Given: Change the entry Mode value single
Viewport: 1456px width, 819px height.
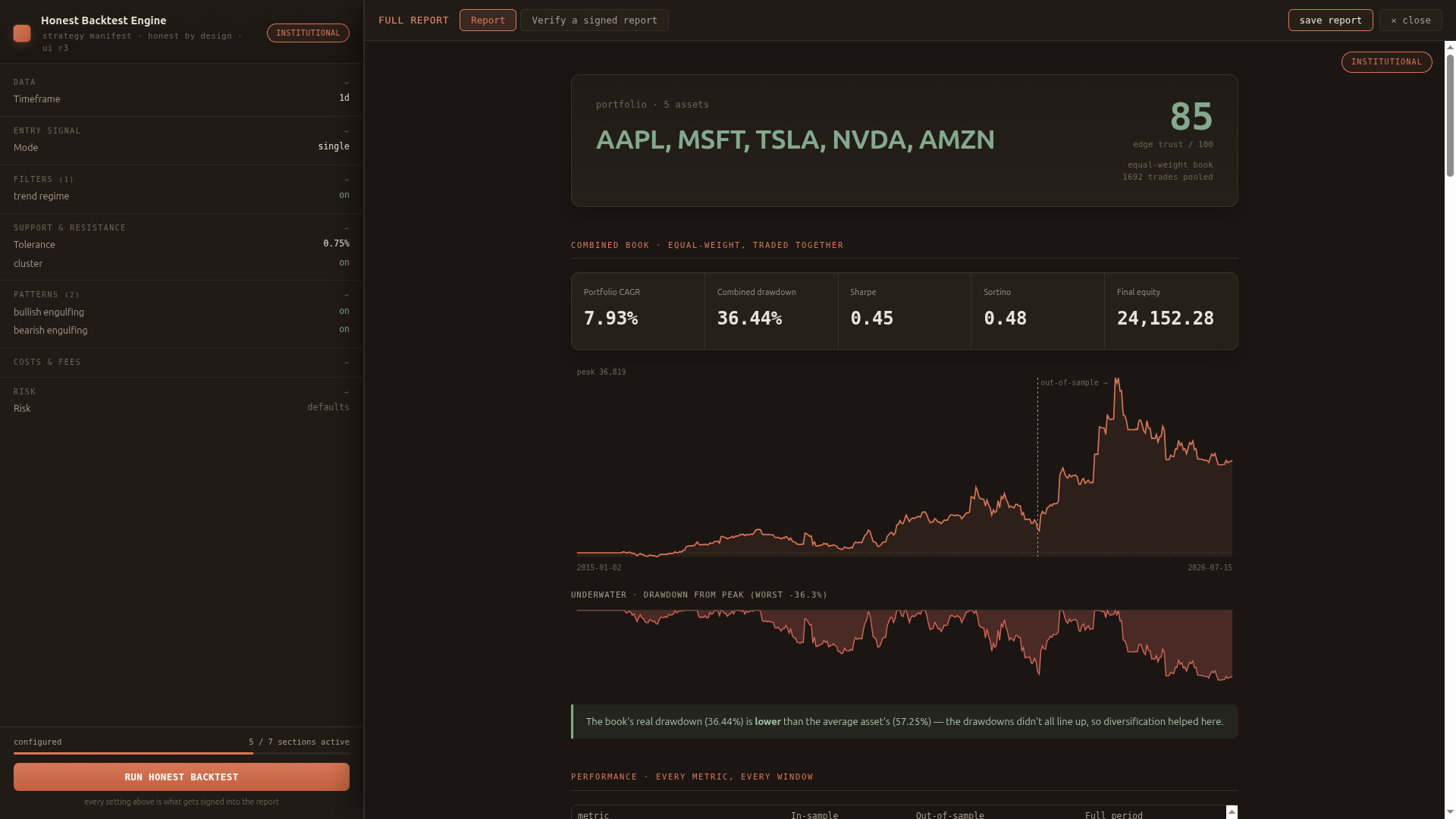Looking at the screenshot, I should click(334, 146).
